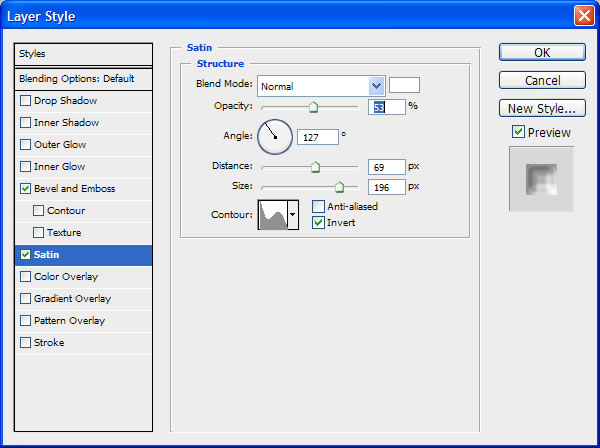Select the Styles list item
Screen dimensions: 600x448
83,54
